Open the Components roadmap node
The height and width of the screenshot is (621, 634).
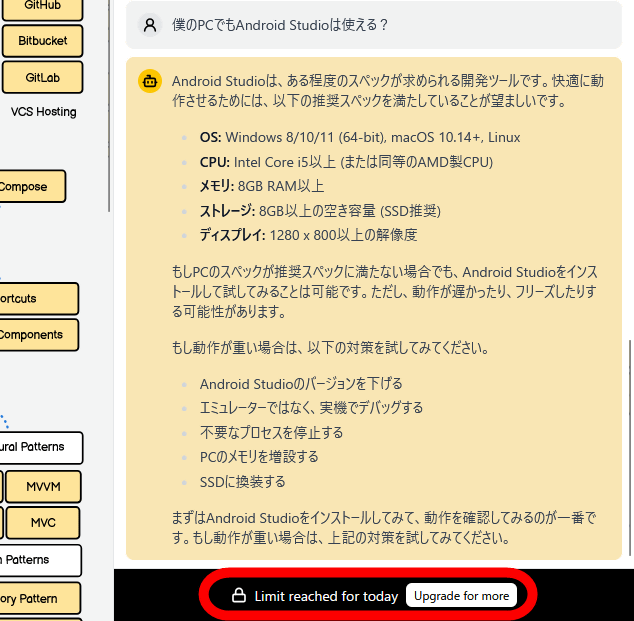pyautogui.click(x=39, y=335)
